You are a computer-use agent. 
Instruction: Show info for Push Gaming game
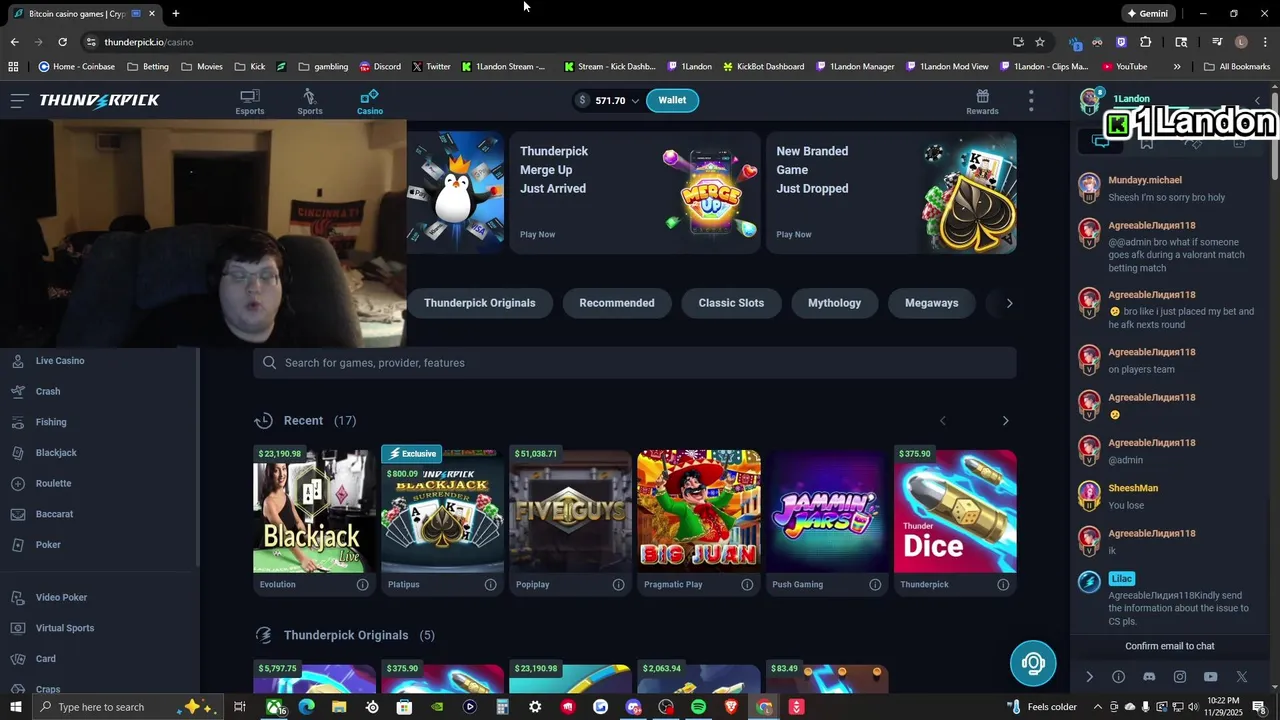875,585
